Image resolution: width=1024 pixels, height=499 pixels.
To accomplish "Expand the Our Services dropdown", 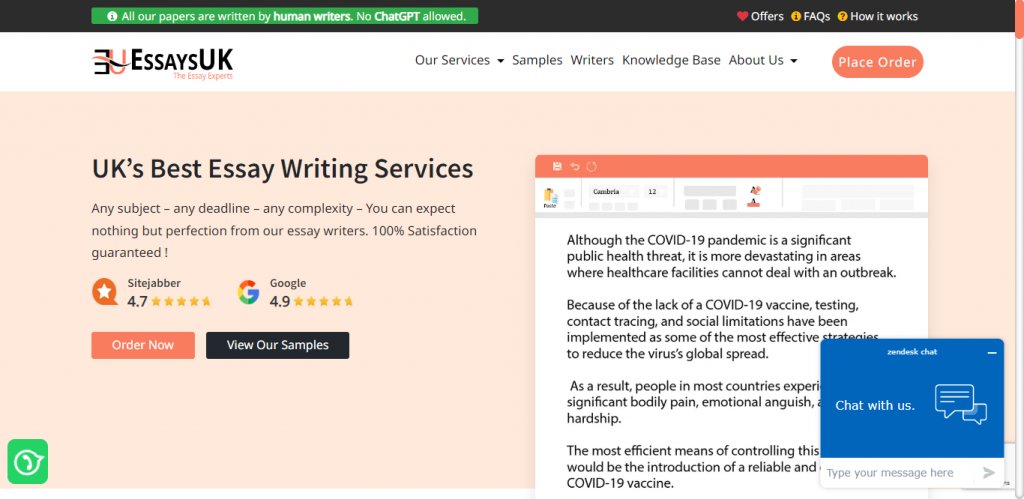I will [x=460, y=60].
